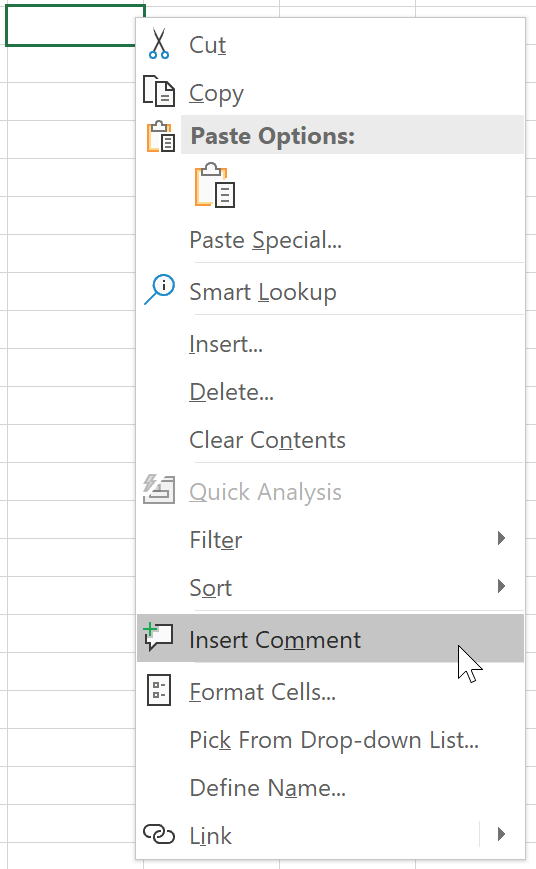Select the Paste clipboard button under Paste Options
The height and width of the screenshot is (869, 536).
215,185
